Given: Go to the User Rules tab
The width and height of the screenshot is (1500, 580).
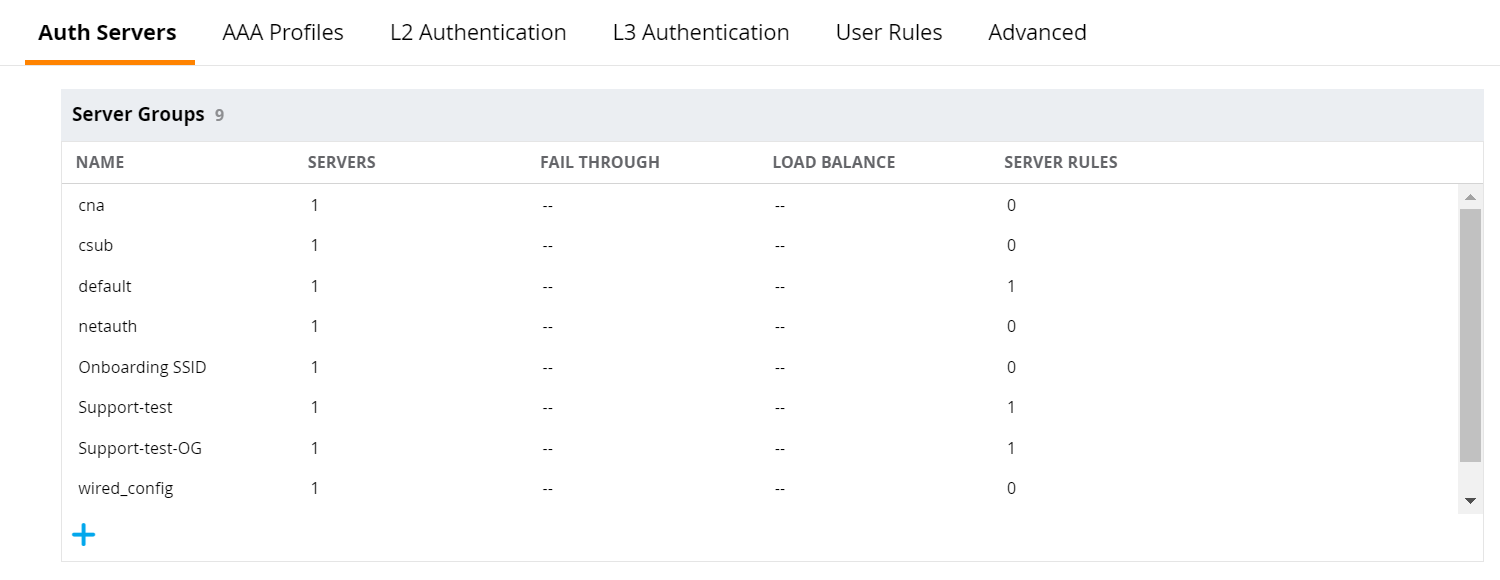Looking at the screenshot, I should (x=889, y=32).
